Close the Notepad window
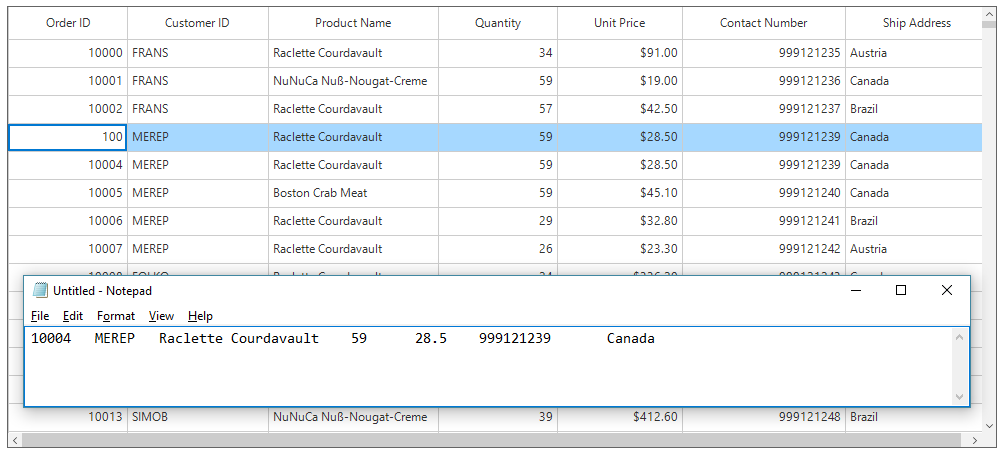Image resolution: width=1001 pixels, height=449 pixels. click(947, 291)
